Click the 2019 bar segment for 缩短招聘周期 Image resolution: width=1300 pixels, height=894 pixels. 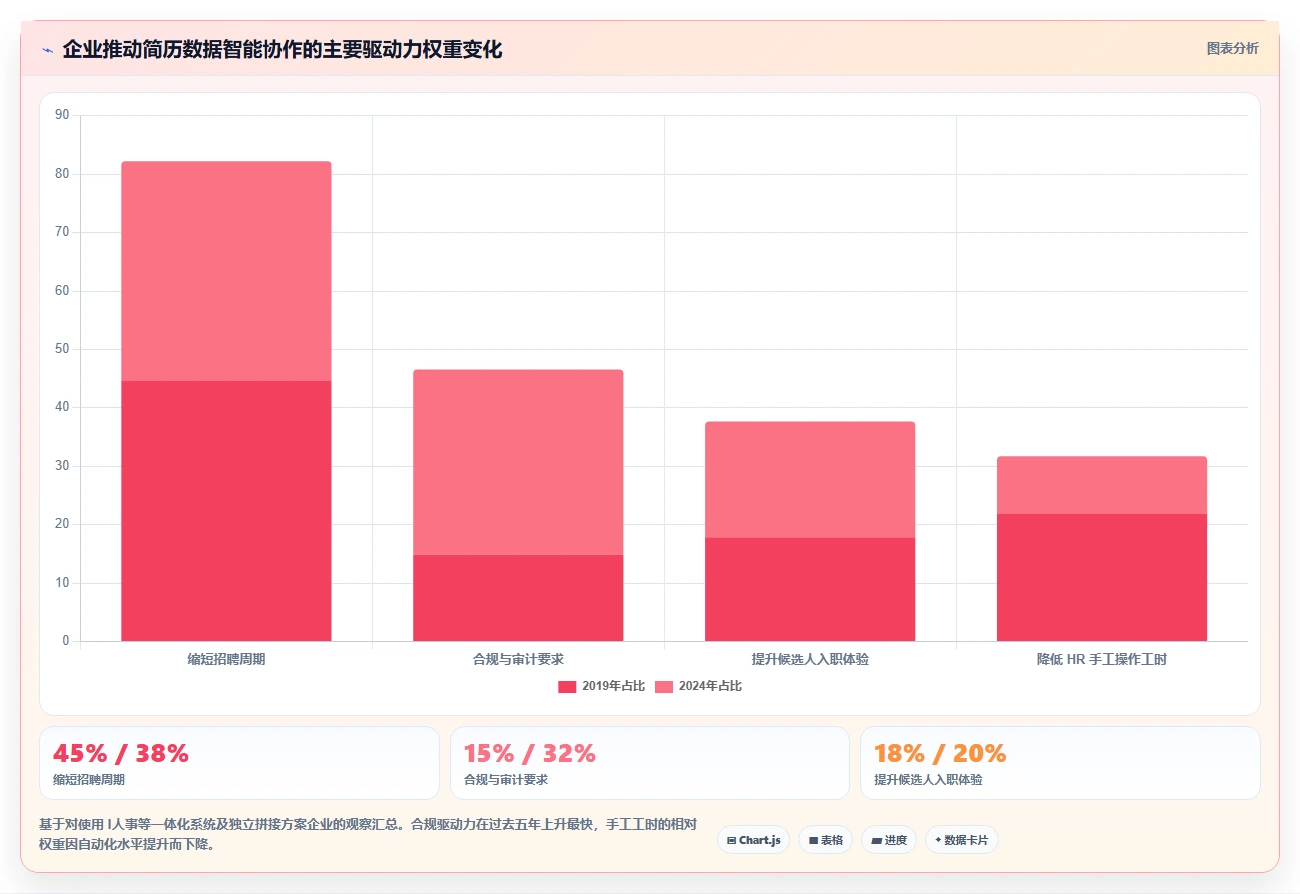(x=226, y=511)
